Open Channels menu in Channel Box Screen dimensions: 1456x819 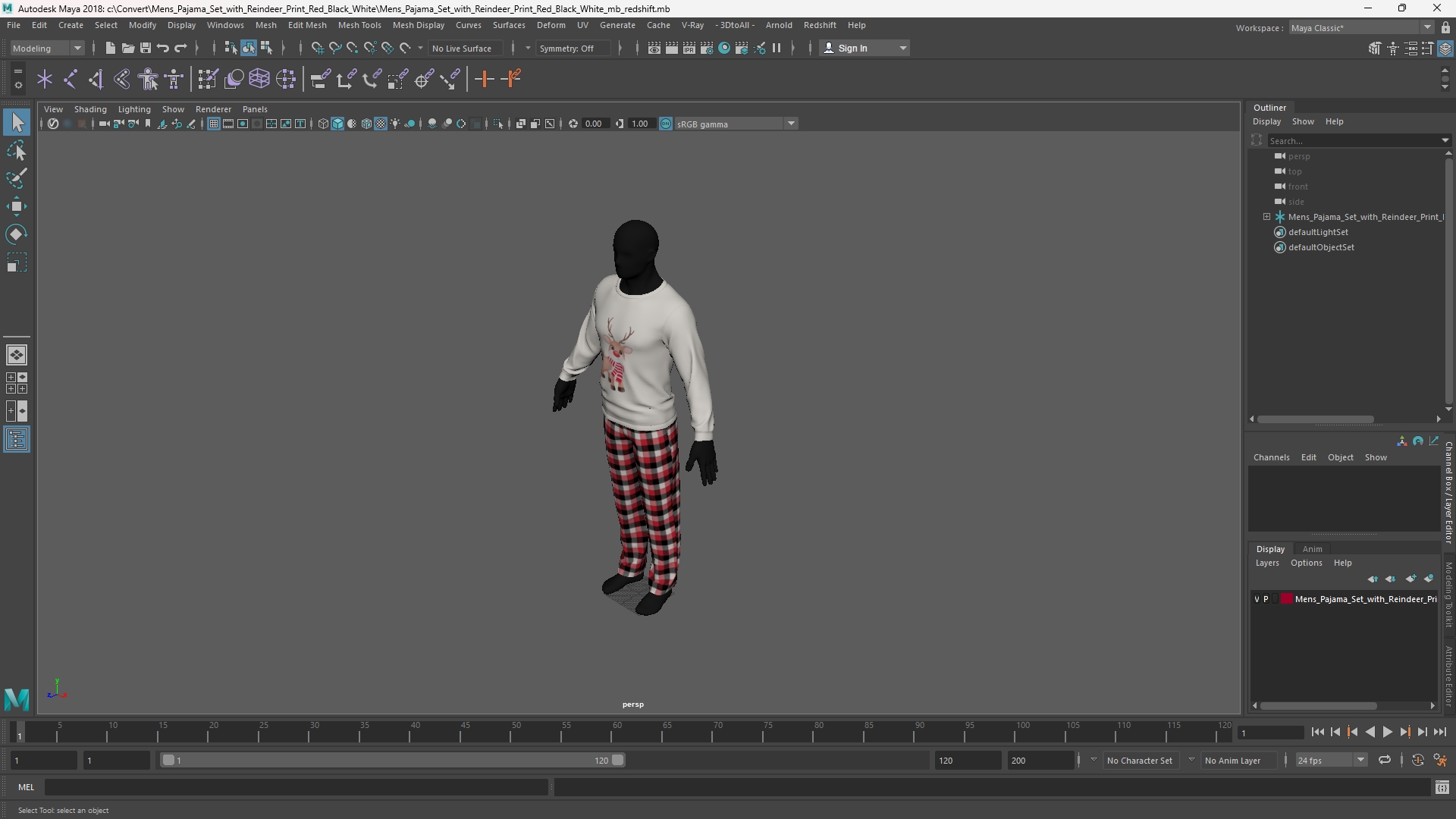(1271, 457)
